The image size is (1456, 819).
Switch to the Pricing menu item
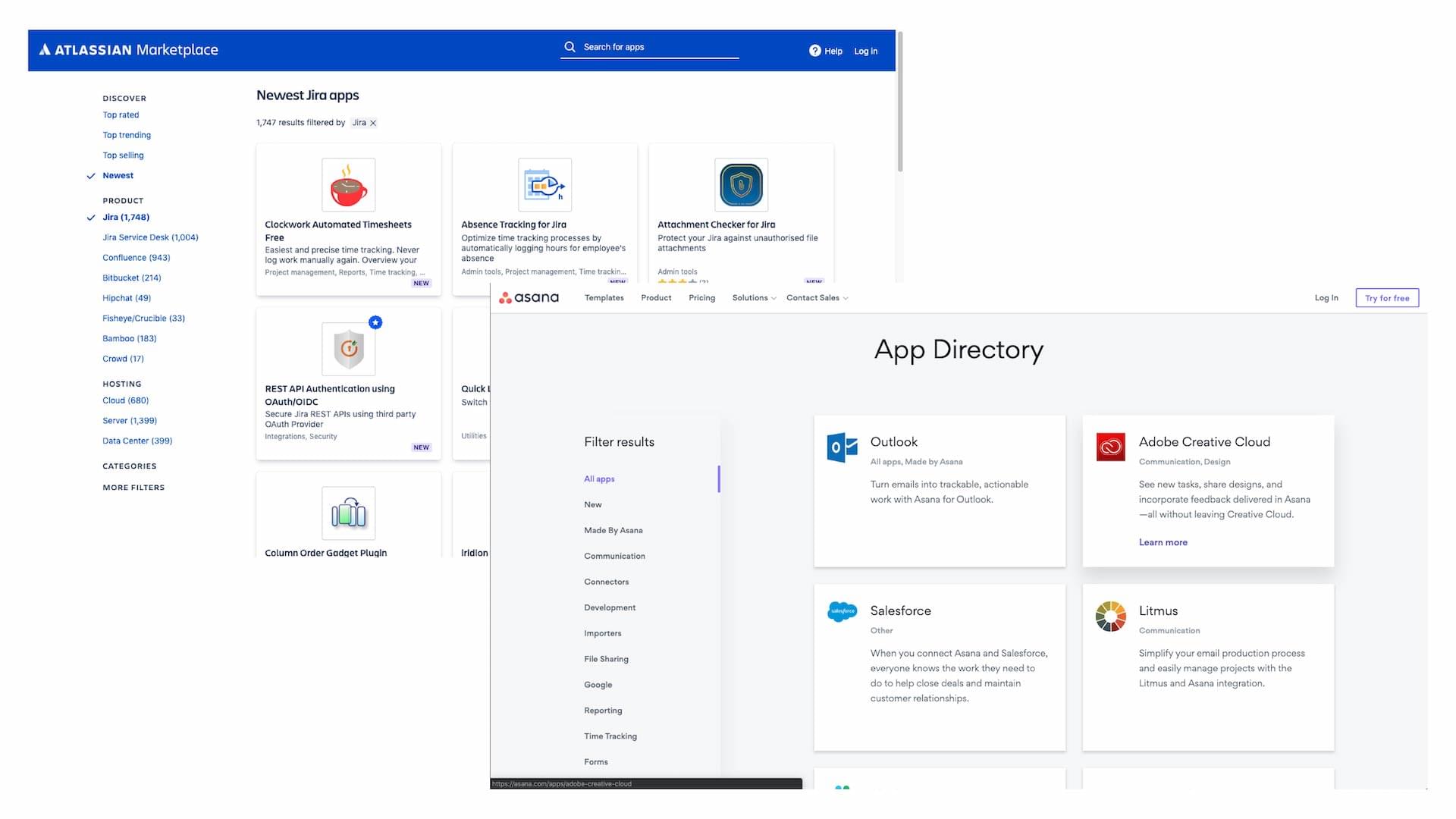pos(701,297)
